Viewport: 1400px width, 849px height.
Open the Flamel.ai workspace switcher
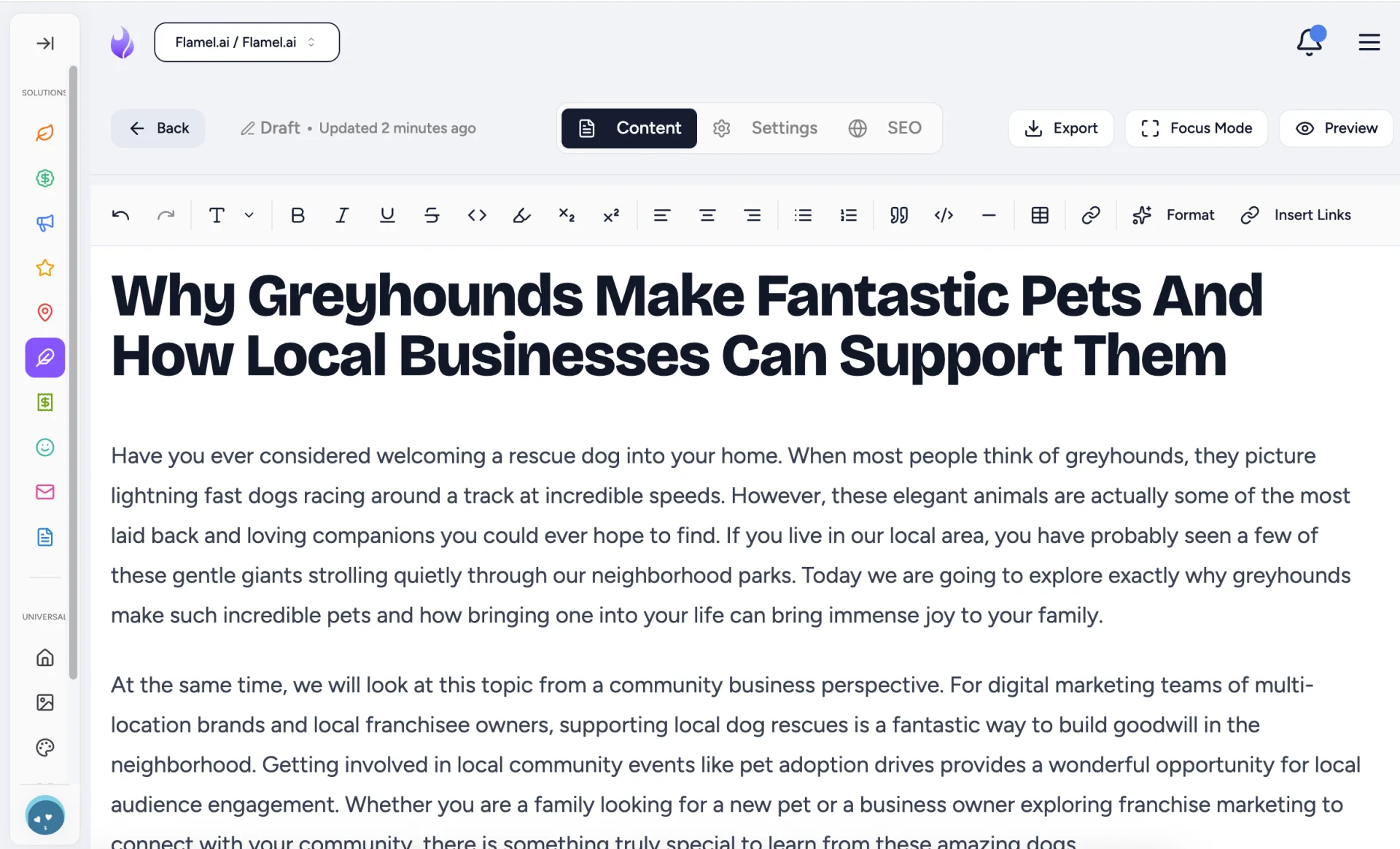point(246,42)
